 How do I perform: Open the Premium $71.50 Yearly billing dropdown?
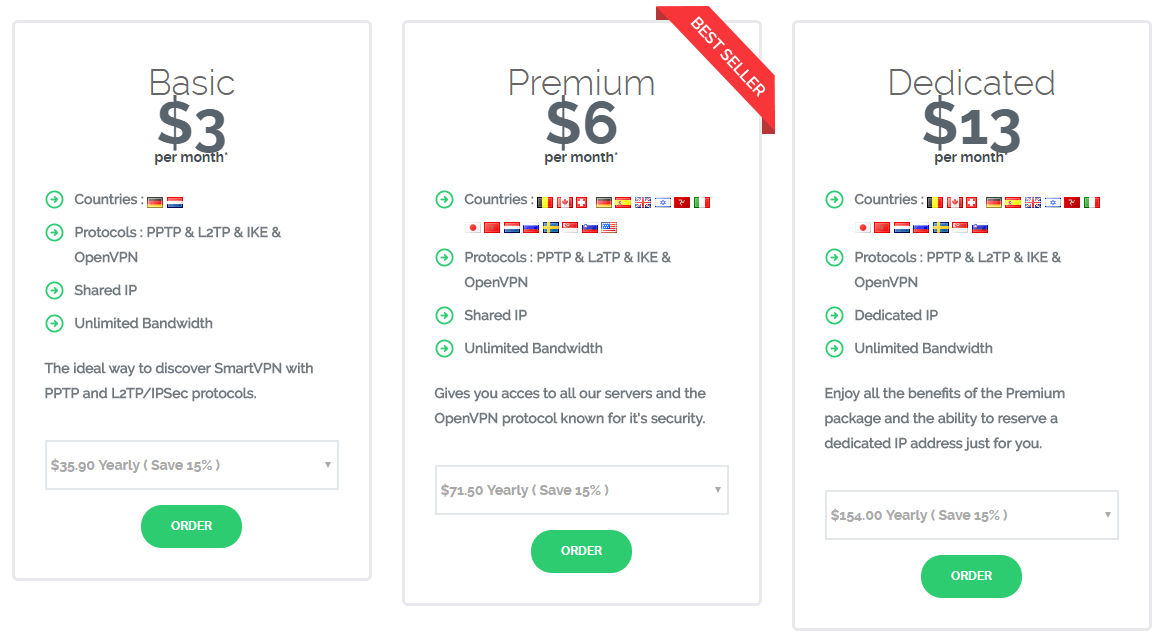tap(582, 490)
